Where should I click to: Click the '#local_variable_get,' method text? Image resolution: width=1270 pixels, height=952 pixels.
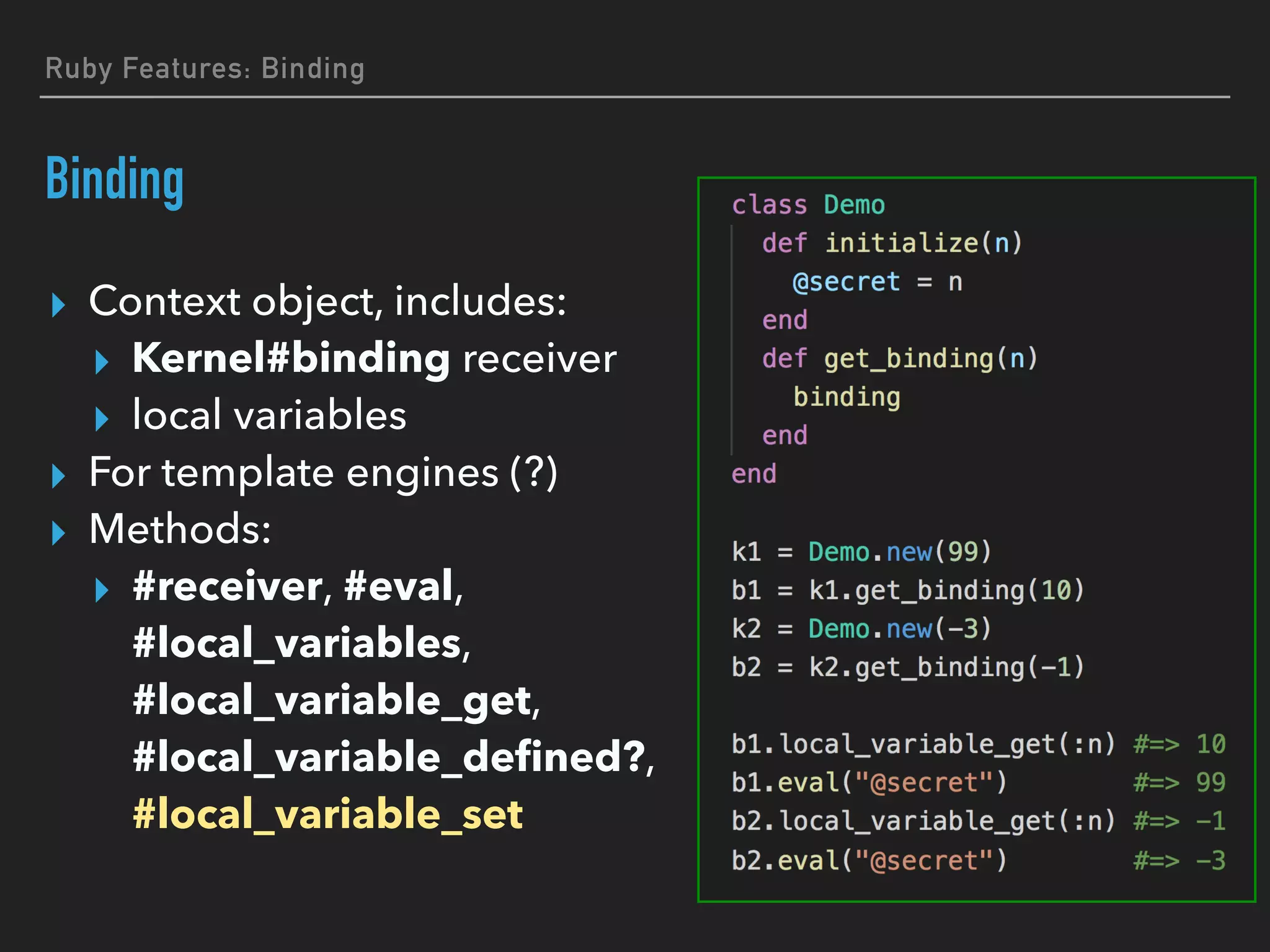coord(336,700)
